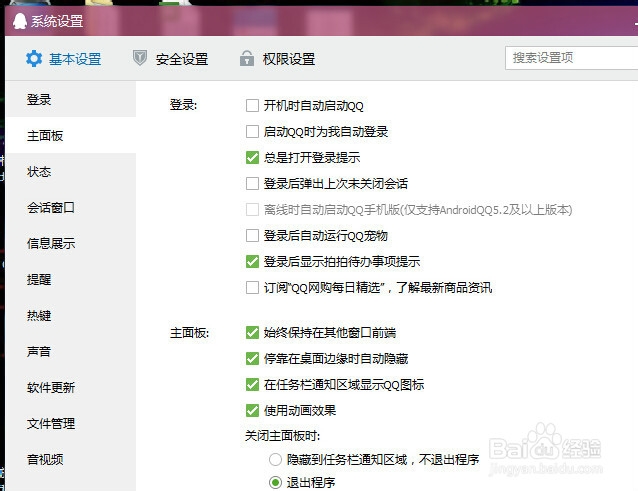Click the gear icon for 基本设置
The image size is (638, 491).
coord(34,59)
